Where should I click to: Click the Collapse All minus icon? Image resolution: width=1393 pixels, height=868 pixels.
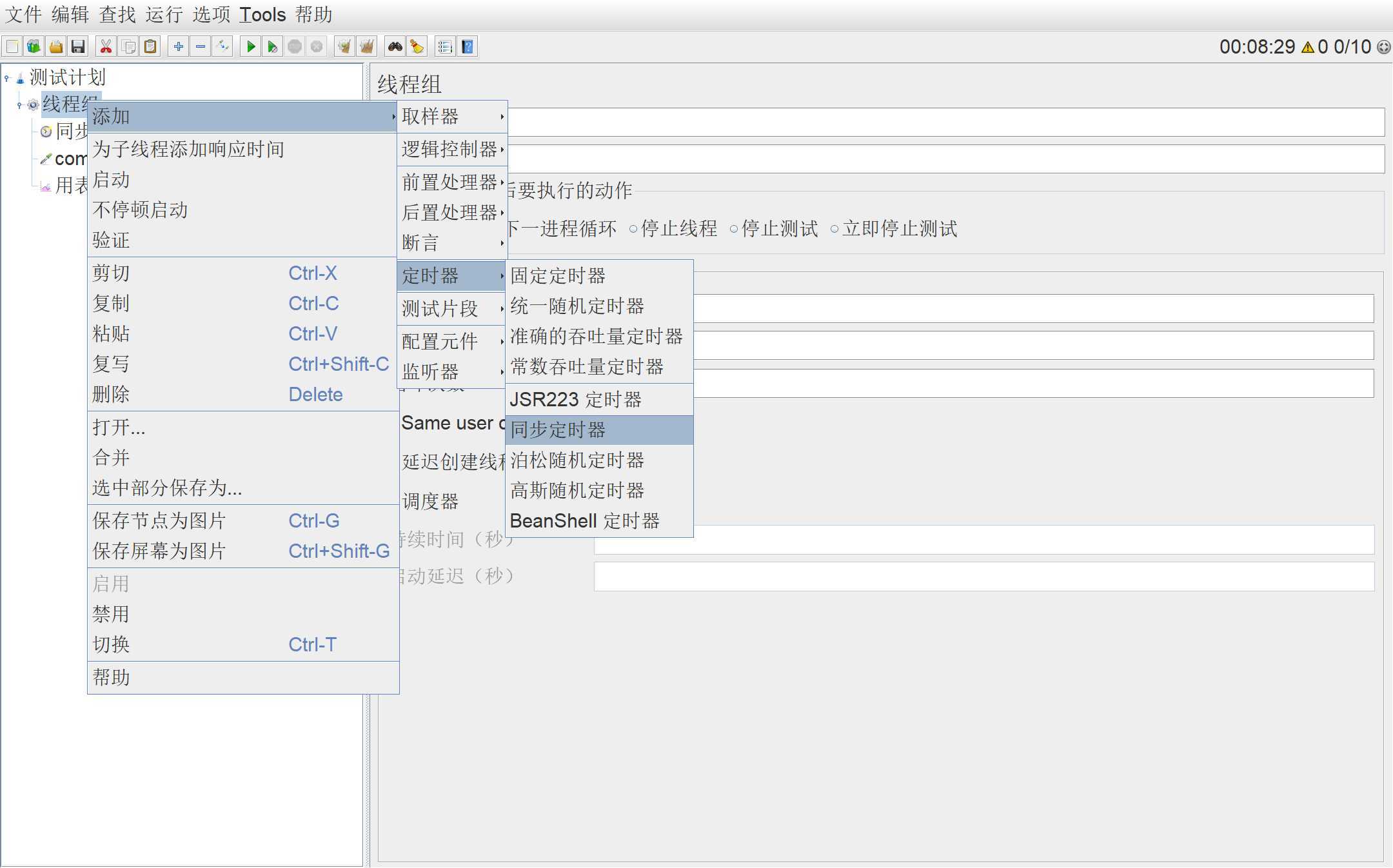click(x=201, y=46)
